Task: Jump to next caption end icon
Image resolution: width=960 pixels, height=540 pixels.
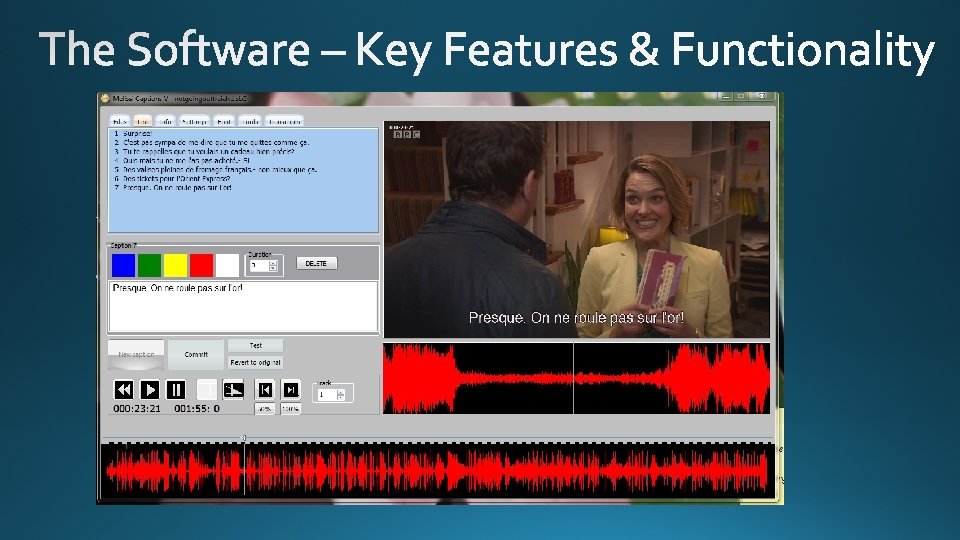Action: (291, 389)
